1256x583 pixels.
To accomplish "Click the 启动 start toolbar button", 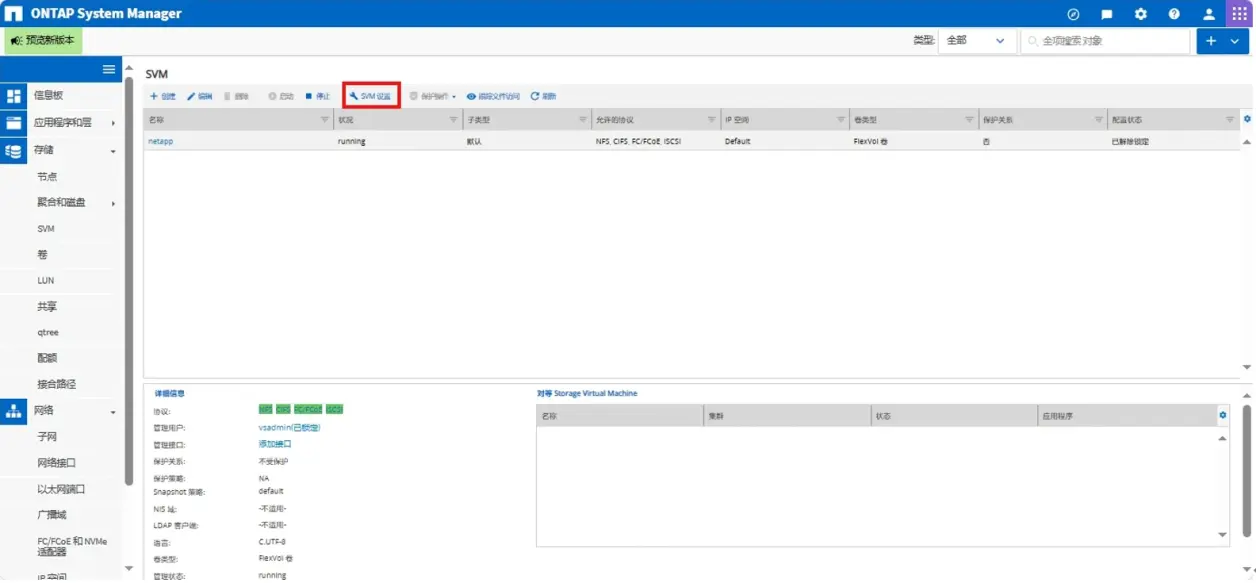I will click(281, 96).
